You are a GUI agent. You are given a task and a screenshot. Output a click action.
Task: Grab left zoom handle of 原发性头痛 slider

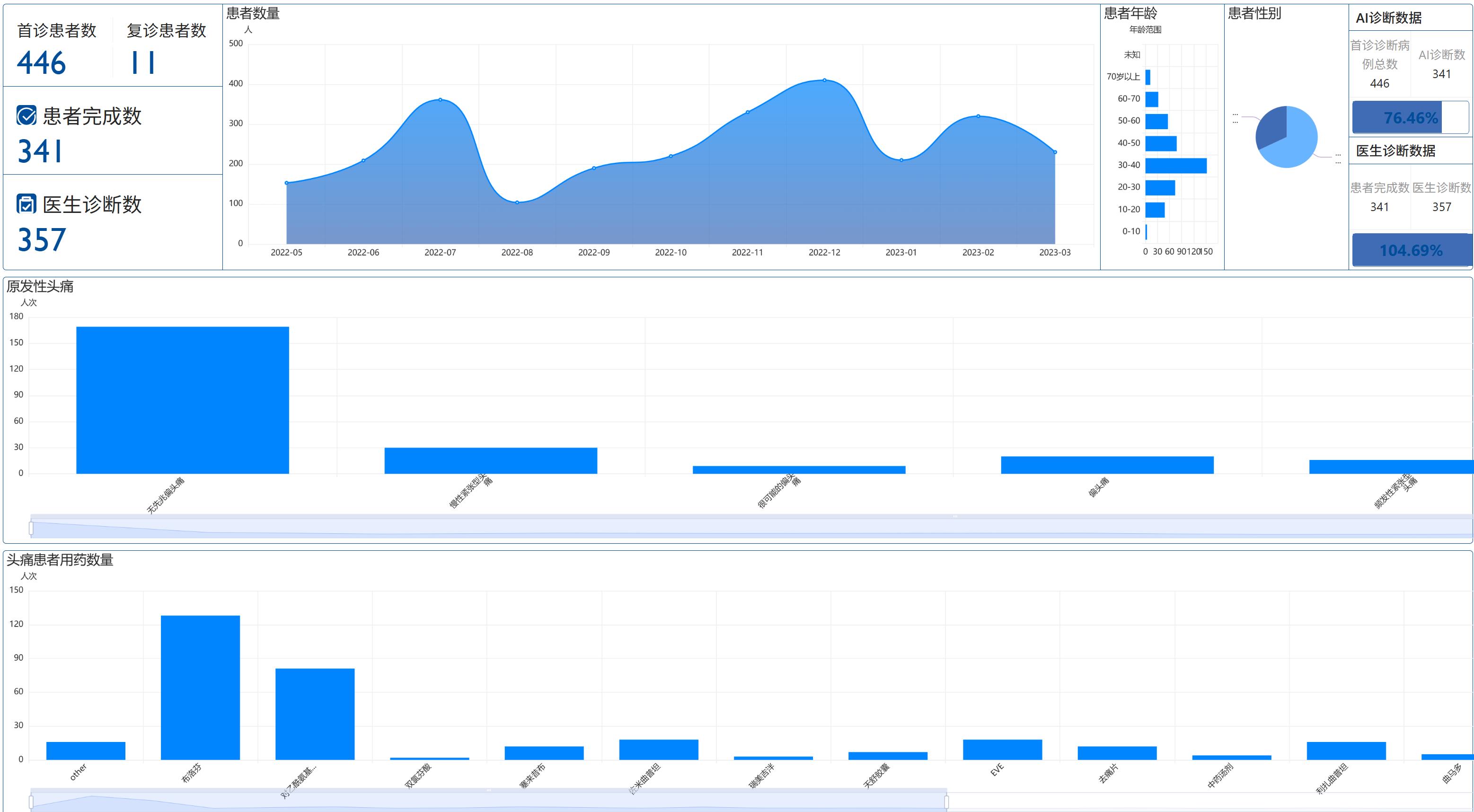pyautogui.click(x=31, y=528)
